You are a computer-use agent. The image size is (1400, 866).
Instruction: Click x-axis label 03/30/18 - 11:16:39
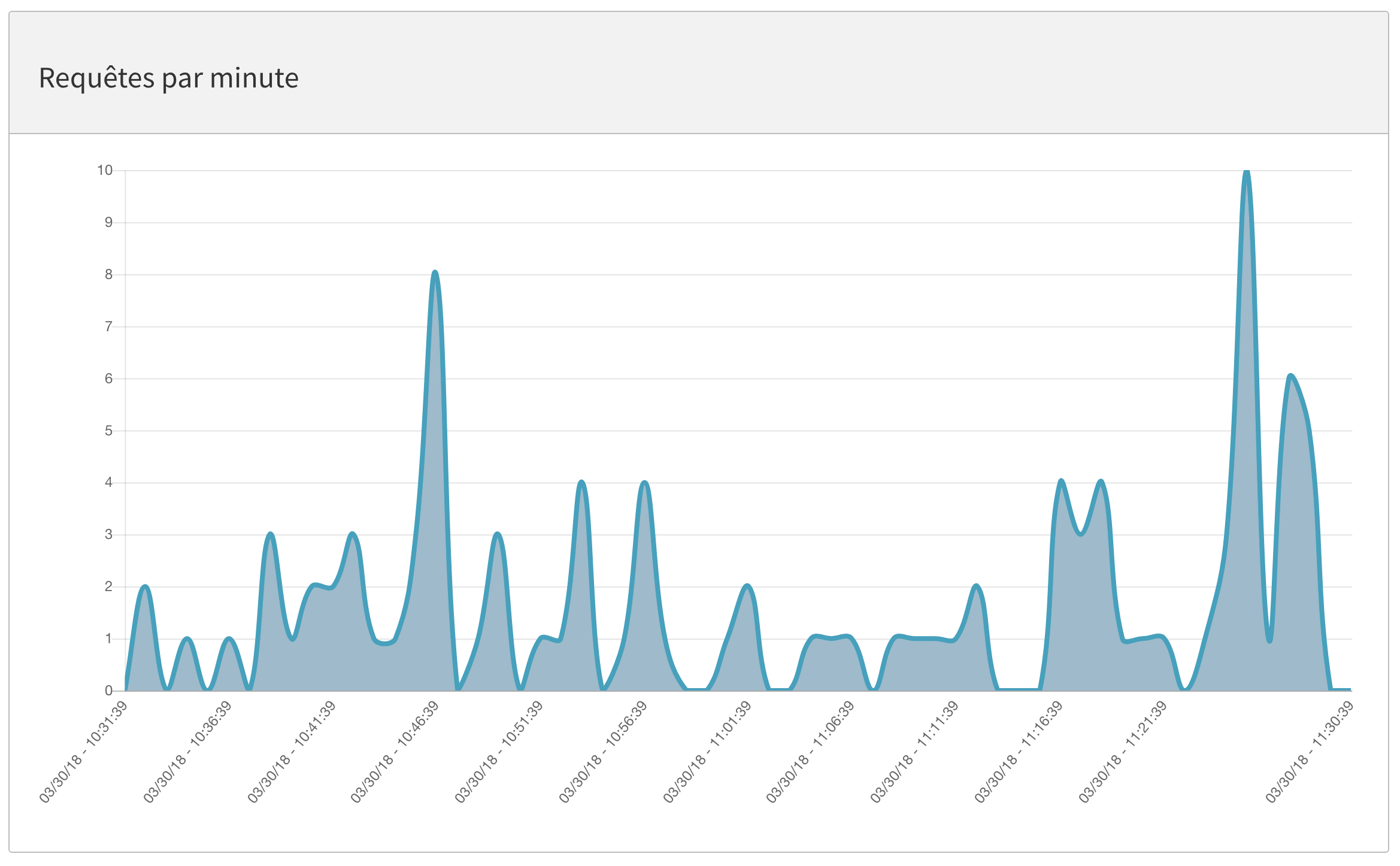pyautogui.click(x=1019, y=752)
